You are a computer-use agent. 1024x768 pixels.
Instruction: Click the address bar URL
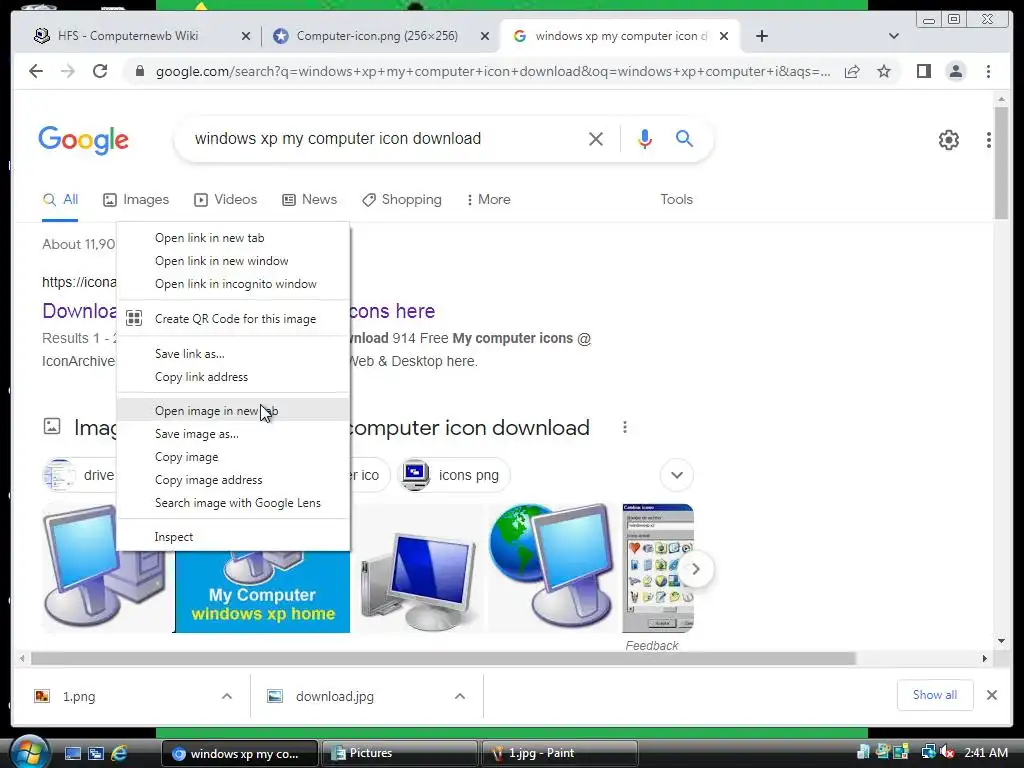(493, 71)
